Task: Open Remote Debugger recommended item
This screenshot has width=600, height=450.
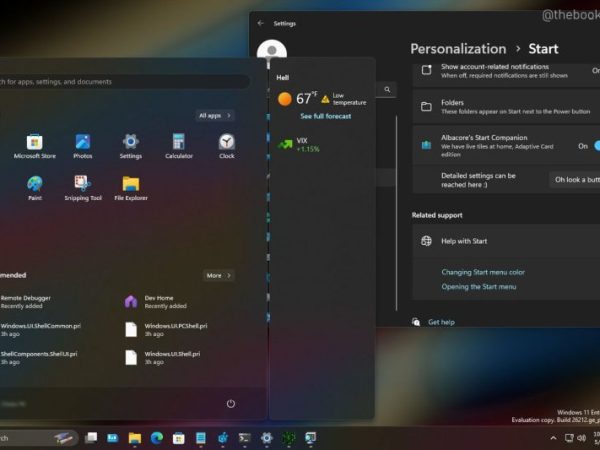Action: click(x=26, y=302)
